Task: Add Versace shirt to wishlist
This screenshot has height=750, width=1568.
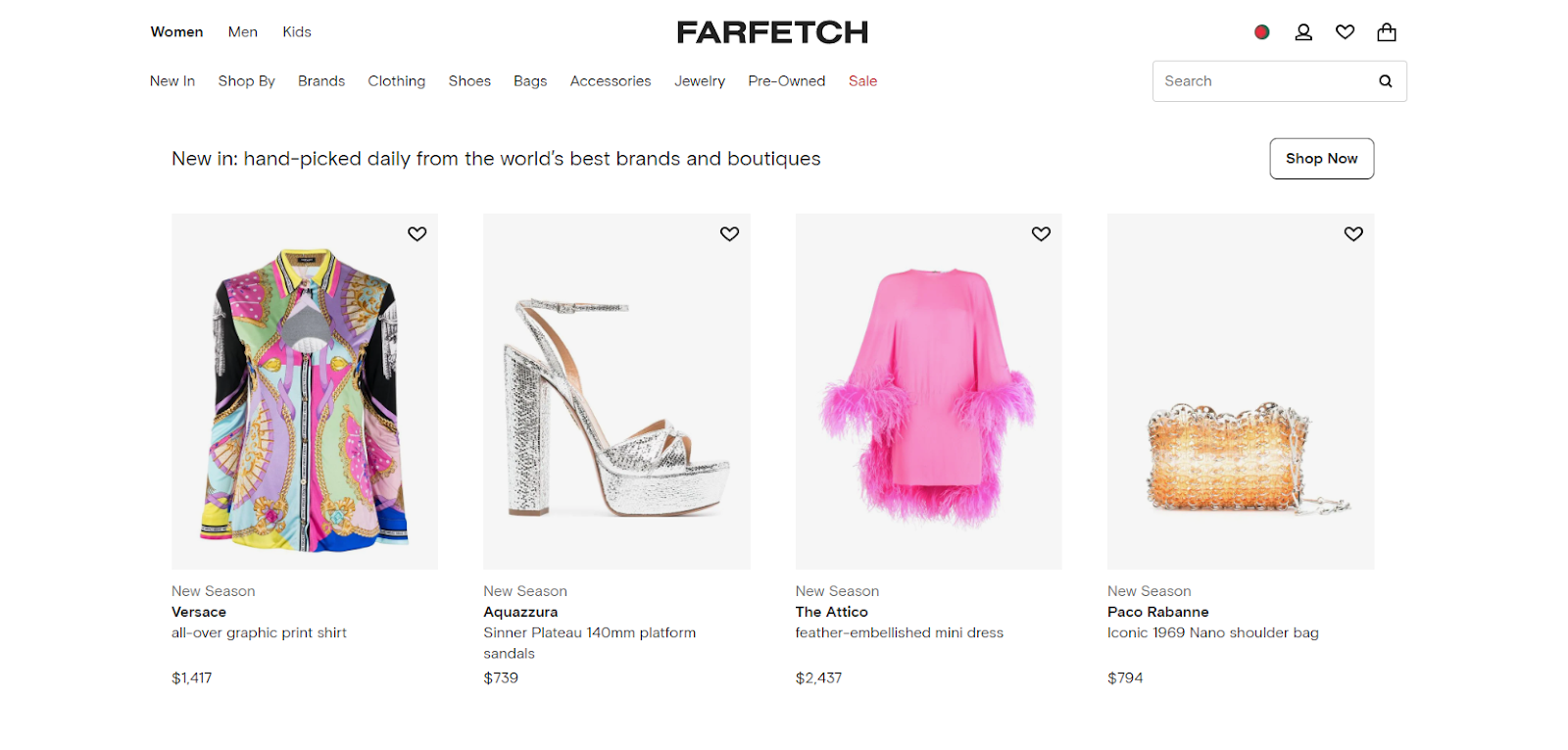Action: pyautogui.click(x=417, y=234)
